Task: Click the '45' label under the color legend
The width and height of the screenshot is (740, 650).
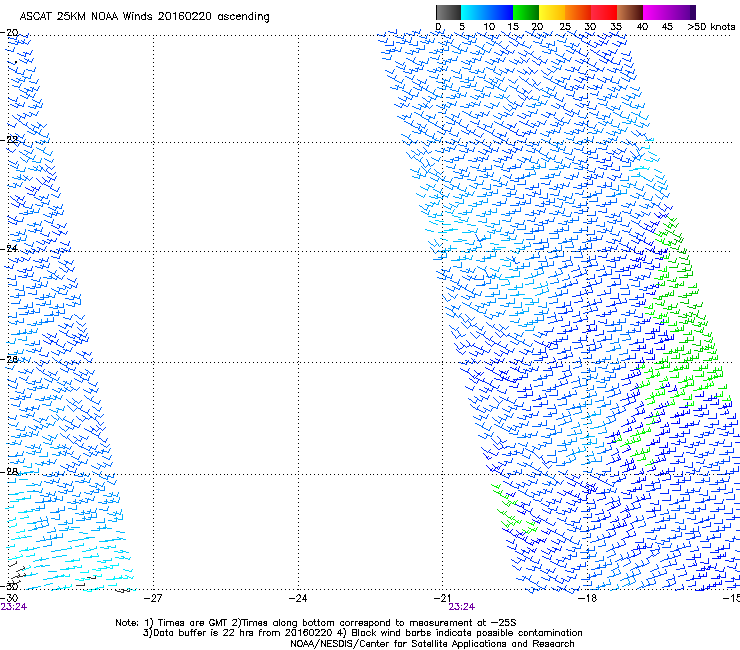Action: pyautogui.click(x=667, y=26)
